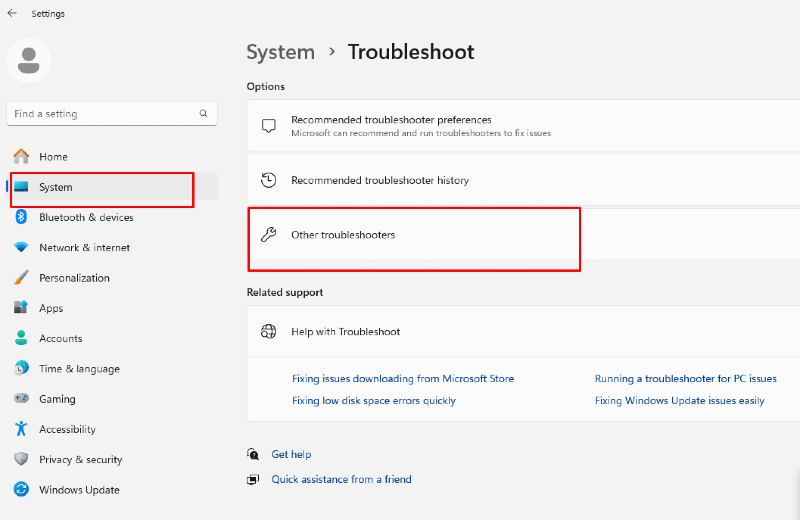Click the Accounts person icon
The image size is (800, 520).
pos(21,338)
